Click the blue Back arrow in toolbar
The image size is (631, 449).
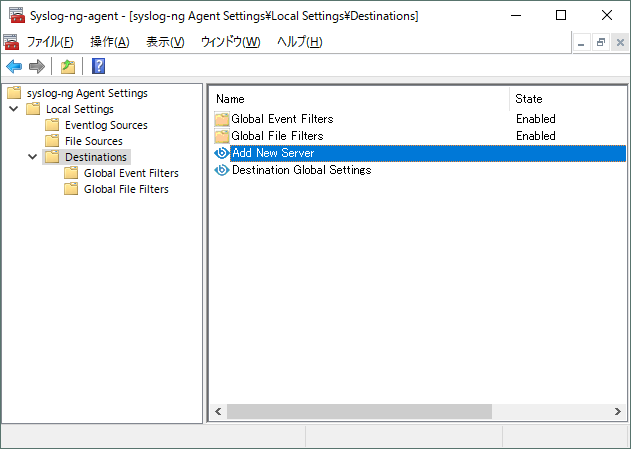(14, 66)
